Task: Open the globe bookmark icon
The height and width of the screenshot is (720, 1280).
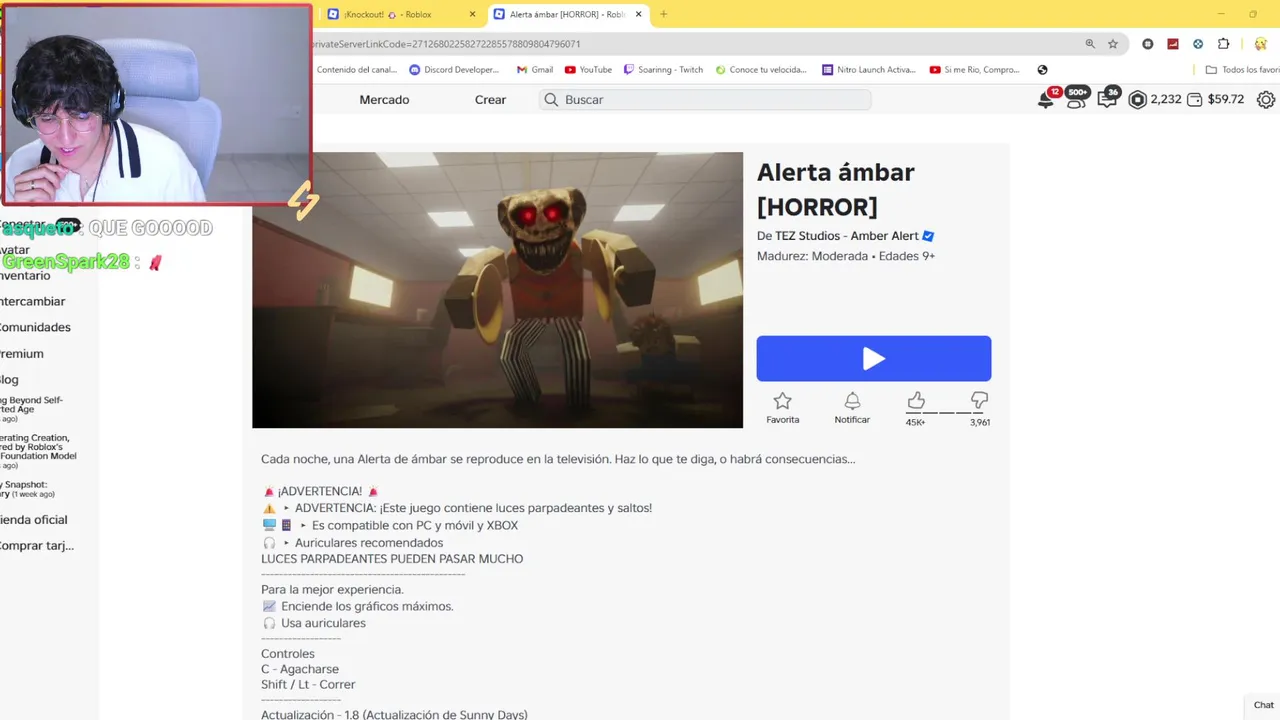Action: 1042,70
